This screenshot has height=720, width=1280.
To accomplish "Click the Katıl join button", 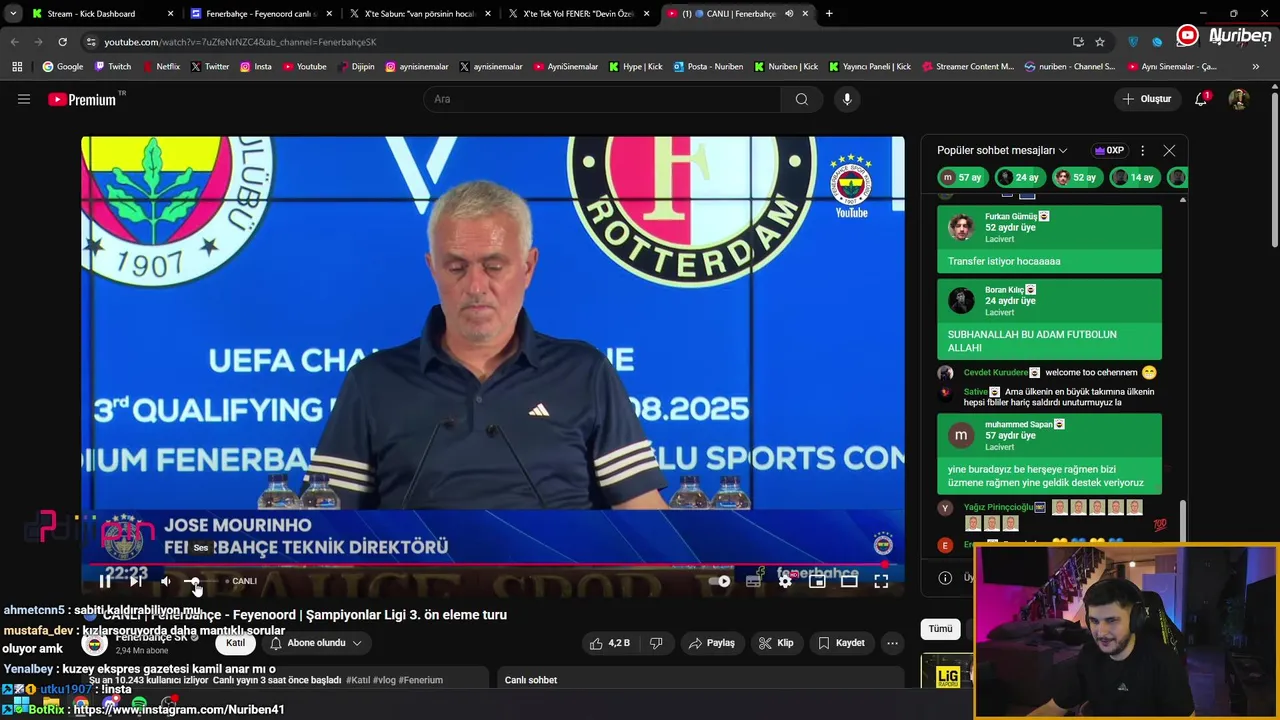I will (x=235, y=643).
